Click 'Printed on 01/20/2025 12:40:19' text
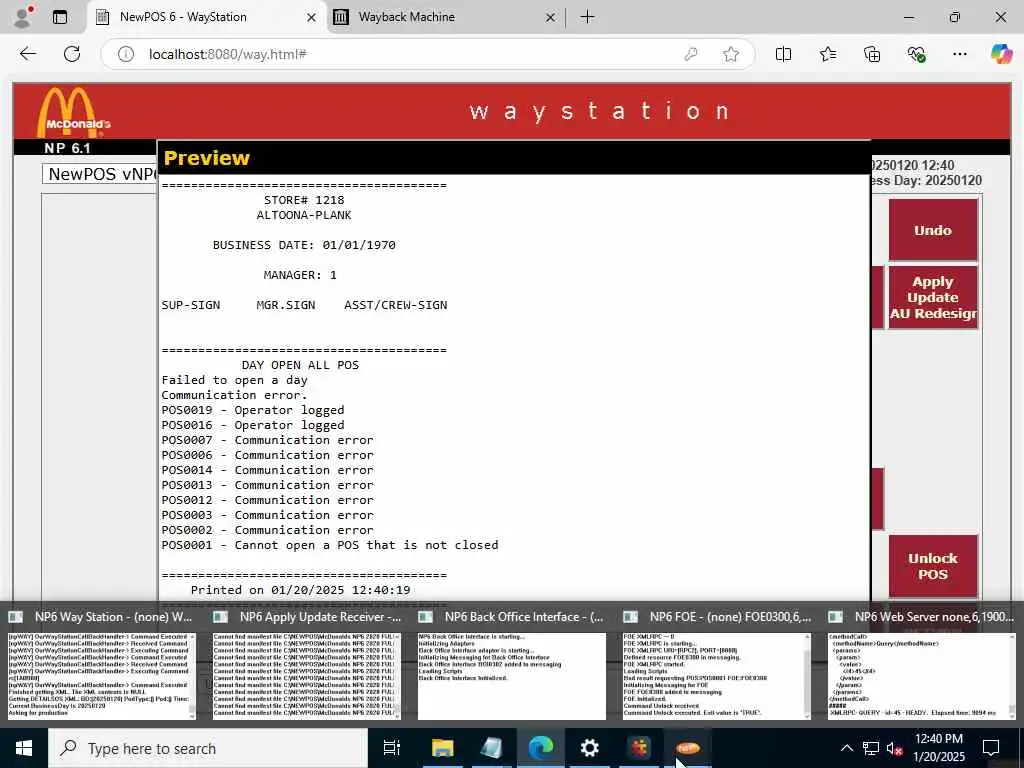 coord(300,590)
